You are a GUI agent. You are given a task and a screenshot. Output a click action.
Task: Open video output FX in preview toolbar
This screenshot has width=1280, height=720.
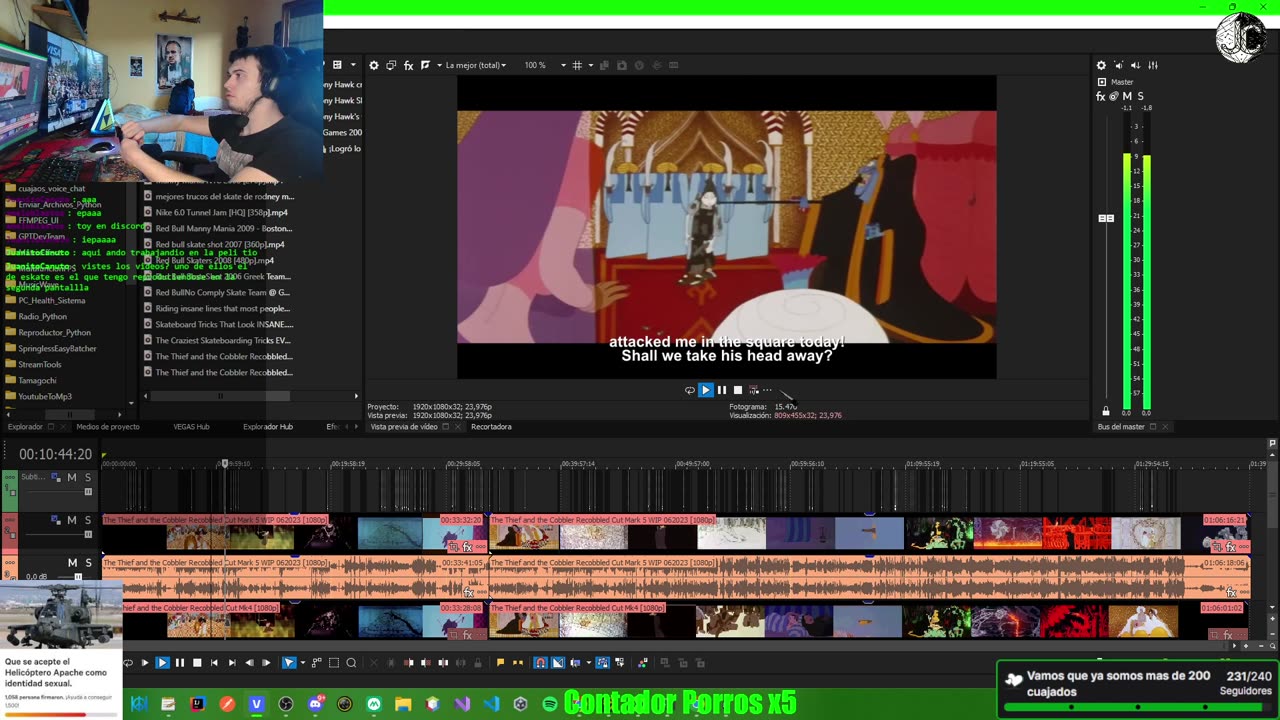click(x=408, y=65)
